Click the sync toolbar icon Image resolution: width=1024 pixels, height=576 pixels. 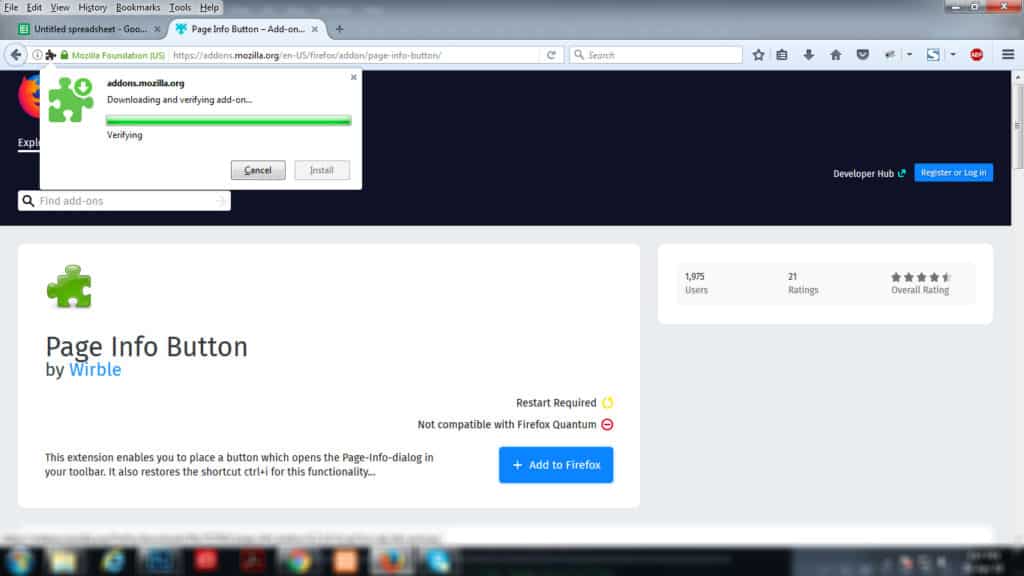tap(933, 55)
